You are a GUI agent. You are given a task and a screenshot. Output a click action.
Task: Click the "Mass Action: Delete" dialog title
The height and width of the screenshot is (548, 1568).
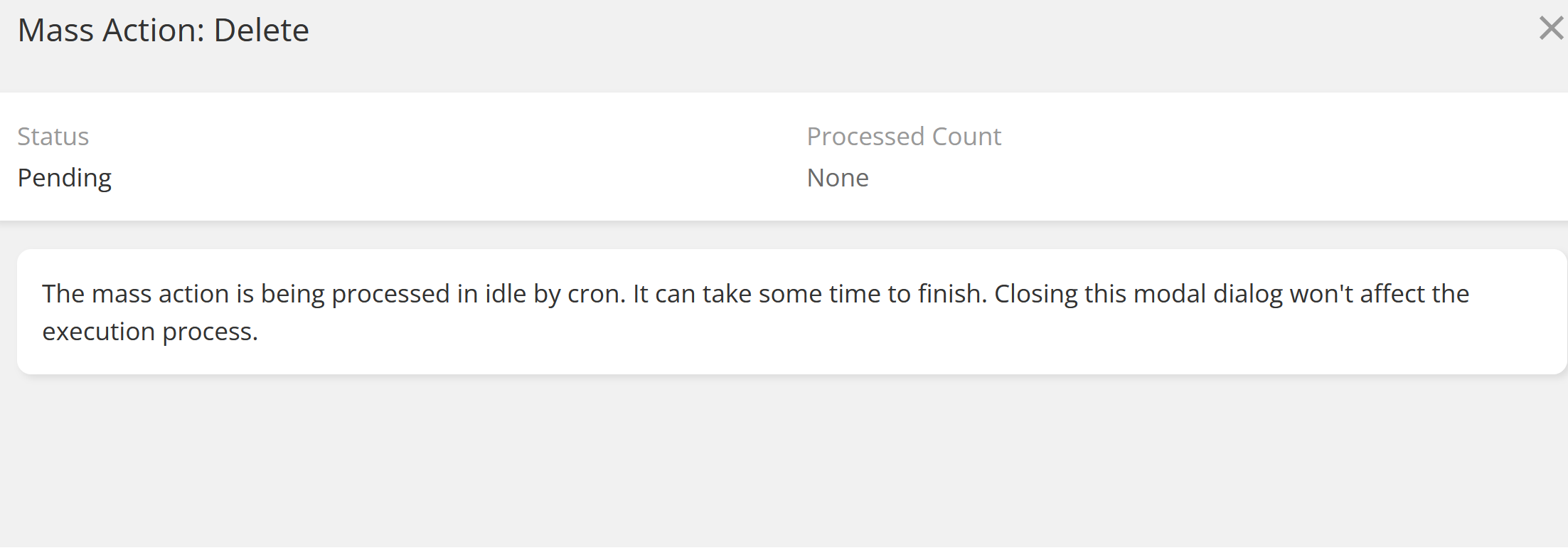click(163, 31)
